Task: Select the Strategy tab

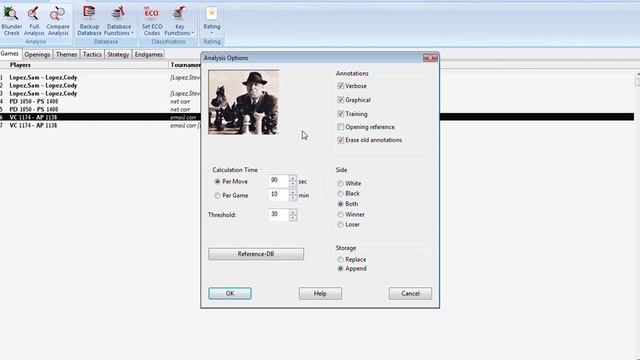Action: (x=118, y=54)
